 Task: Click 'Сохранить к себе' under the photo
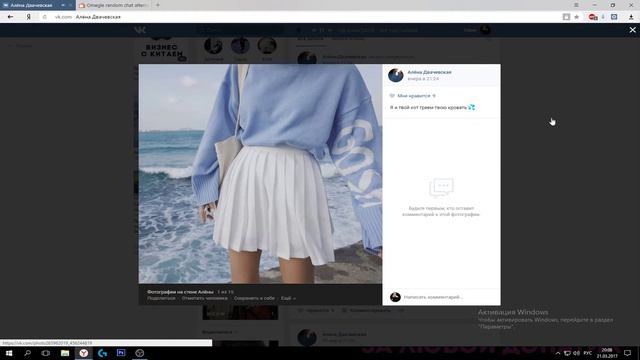point(254,298)
